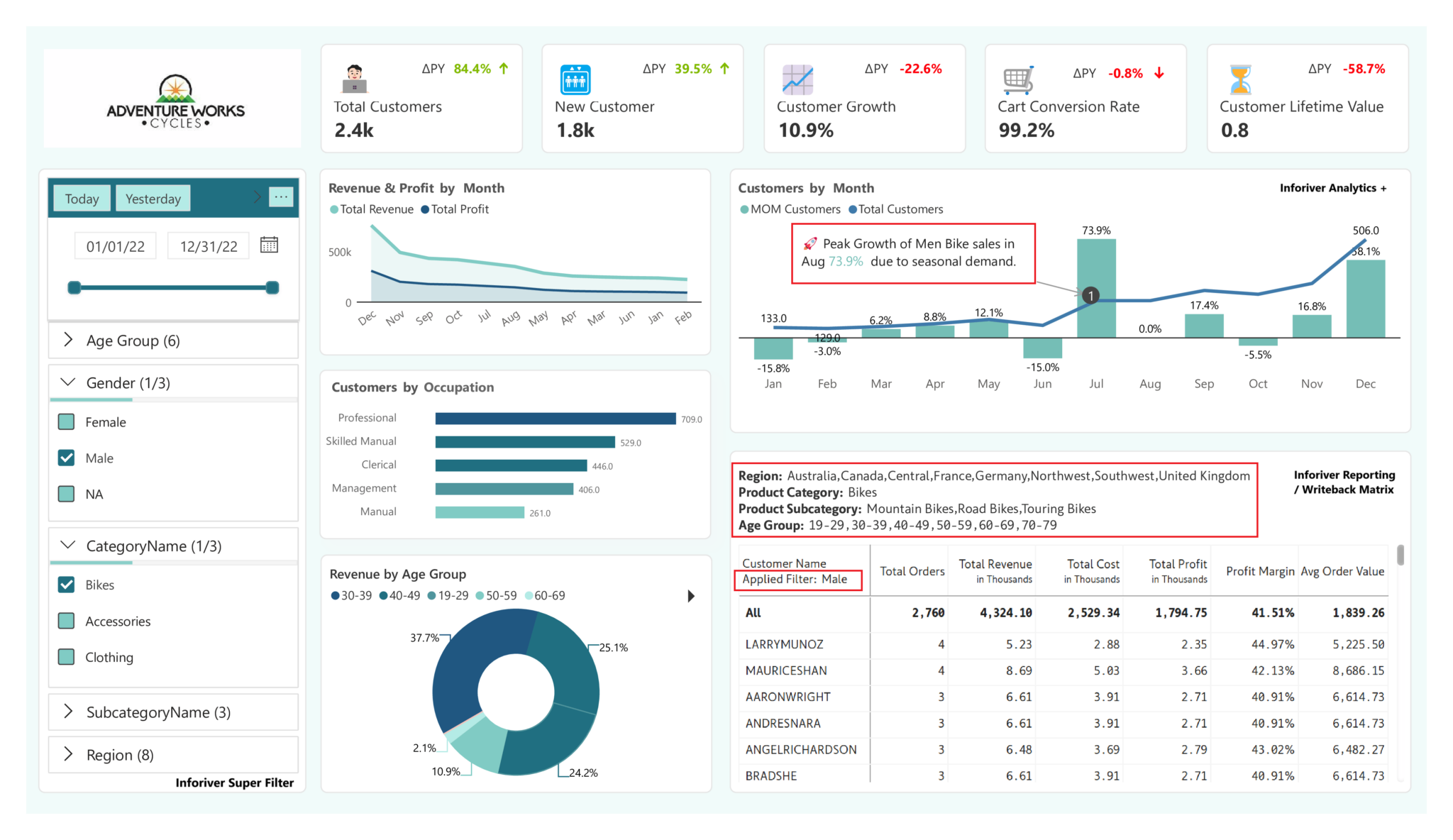Enable the Accessories category filter
This screenshot has width=1453, height=840.
point(66,621)
